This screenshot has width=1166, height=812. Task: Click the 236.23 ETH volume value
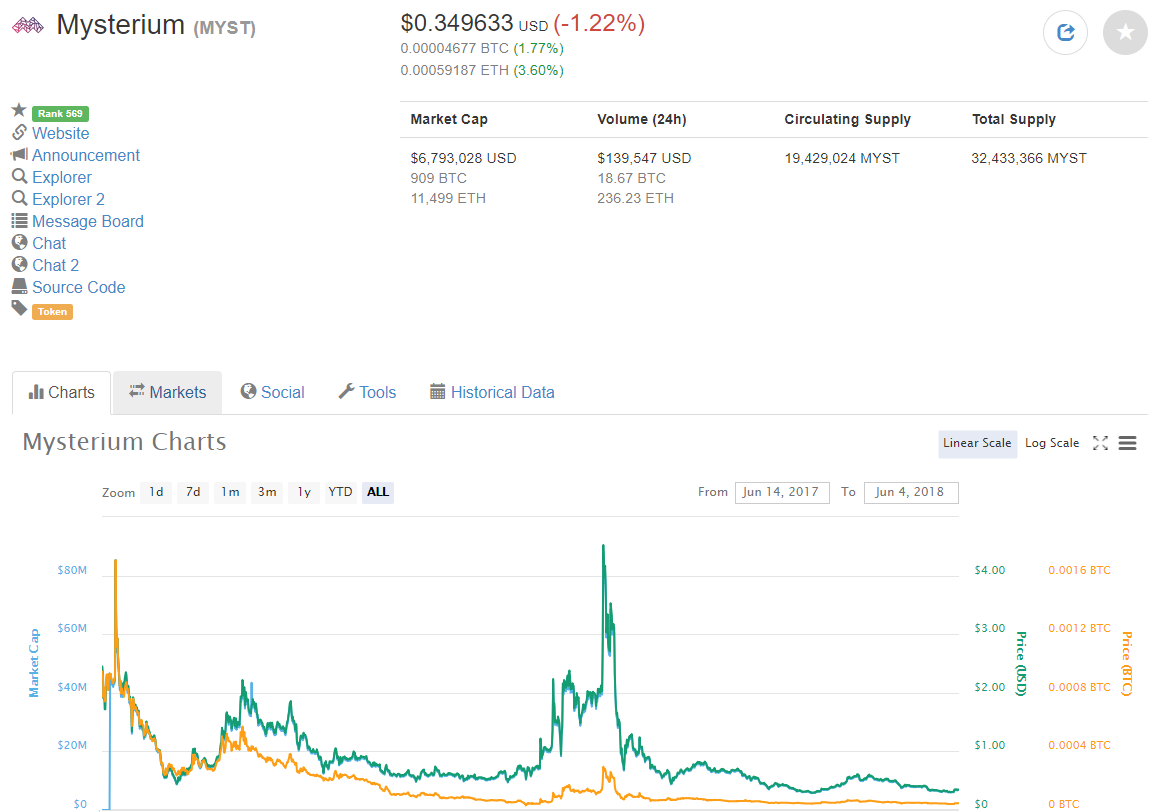pyautogui.click(x=635, y=199)
